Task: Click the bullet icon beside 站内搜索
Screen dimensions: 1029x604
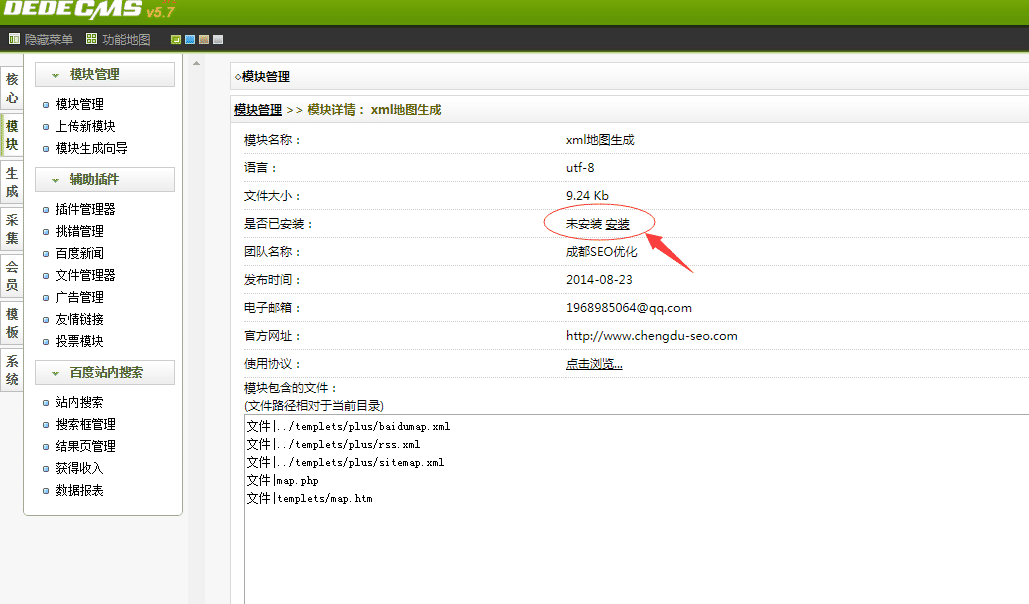Action: pos(46,403)
